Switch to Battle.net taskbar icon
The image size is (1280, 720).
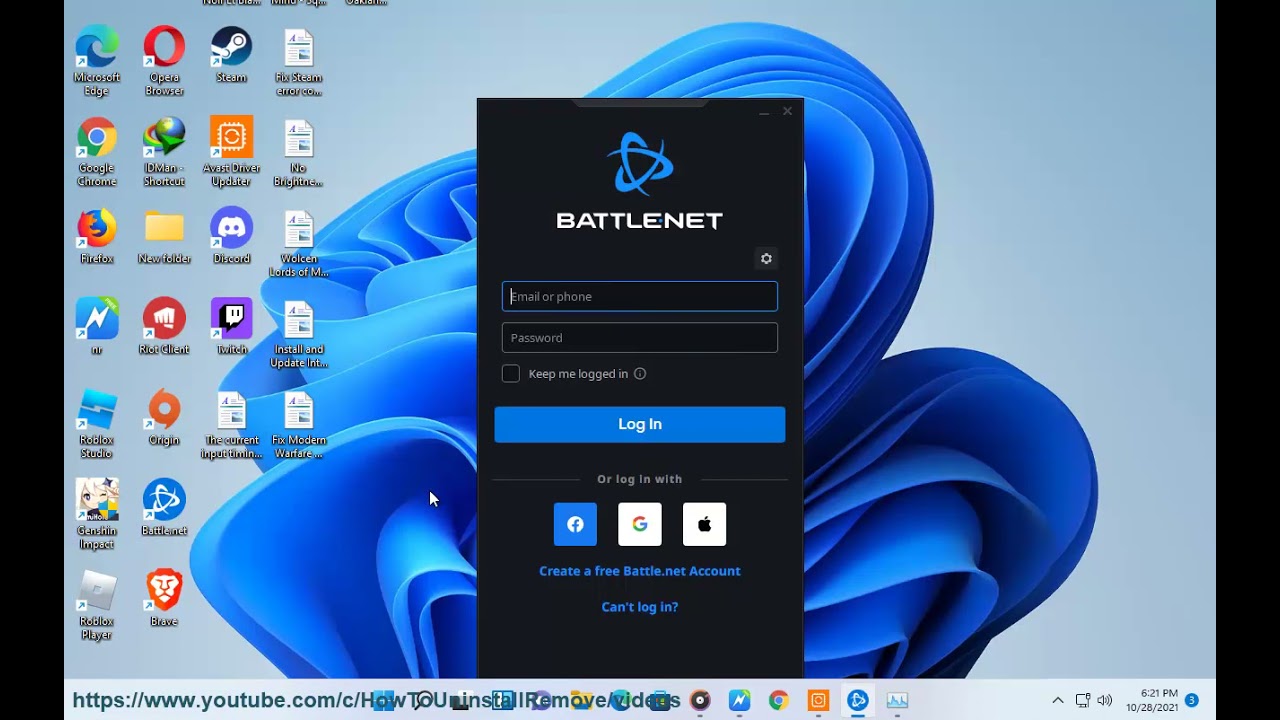pyautogui.click(x=857, y=701)
